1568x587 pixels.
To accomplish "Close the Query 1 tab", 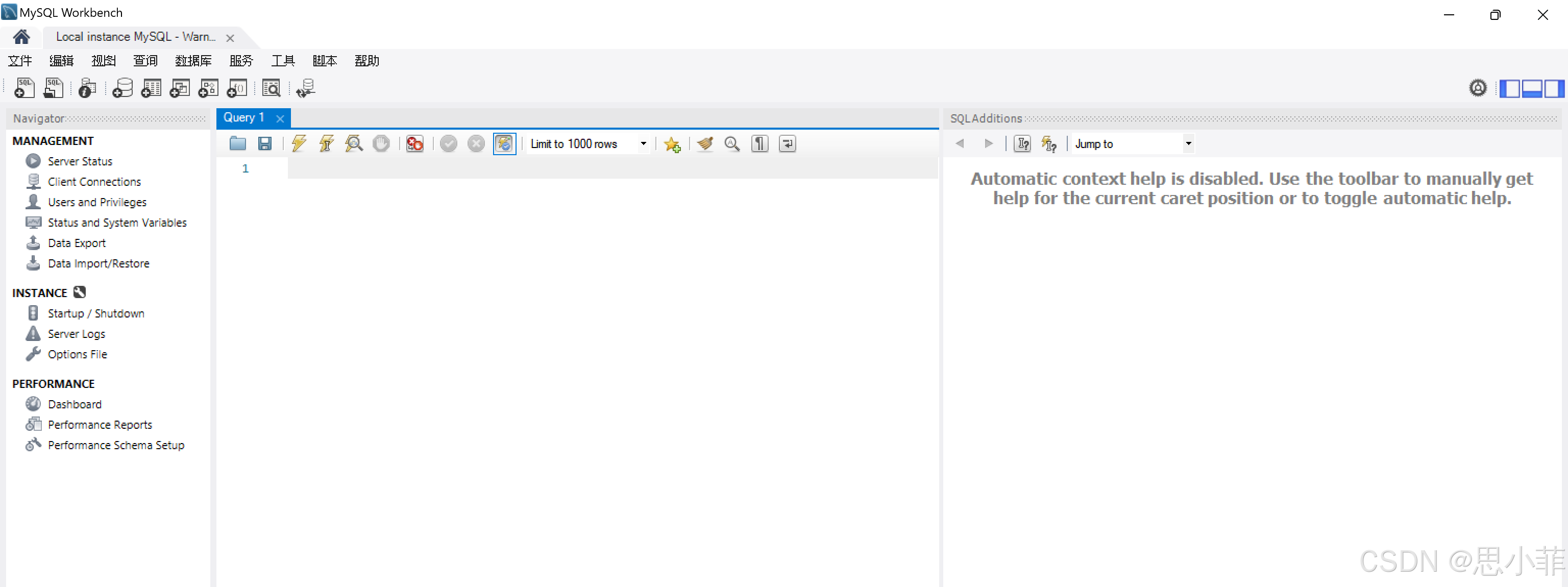I will click(280, 119).
